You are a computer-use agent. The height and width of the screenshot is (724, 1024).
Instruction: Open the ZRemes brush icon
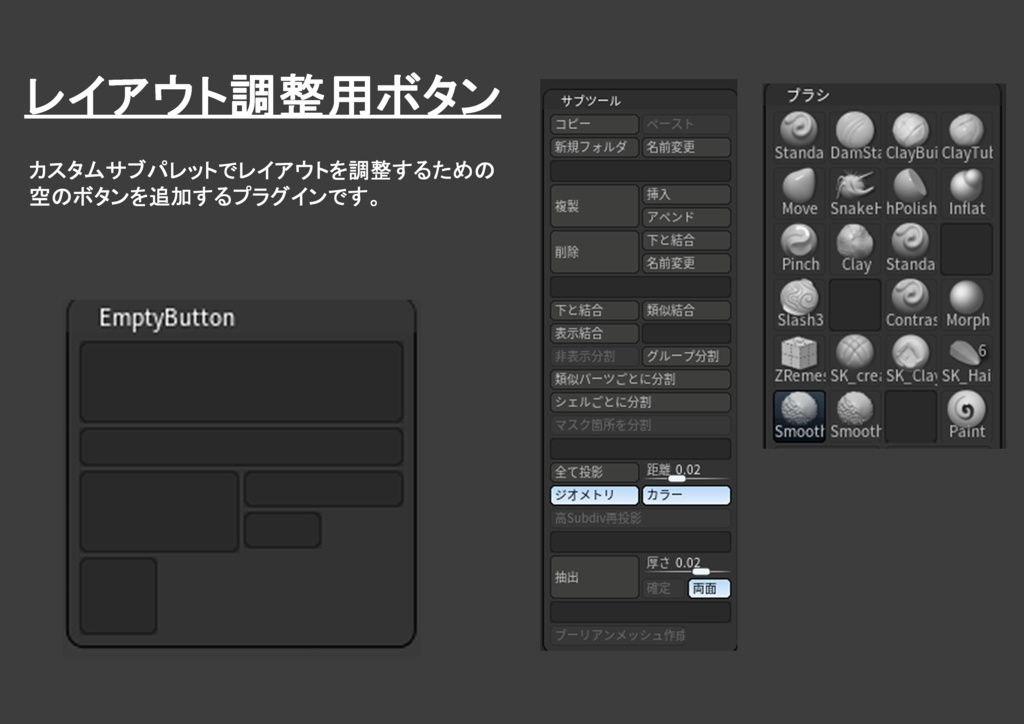(799, 360)
